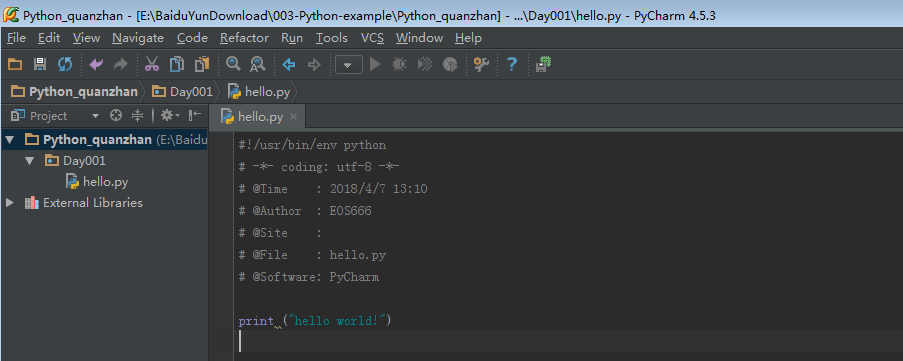Click the Collapse All icon in Project panel
This screenshot has height=361, width=903.
coord(137,116)
